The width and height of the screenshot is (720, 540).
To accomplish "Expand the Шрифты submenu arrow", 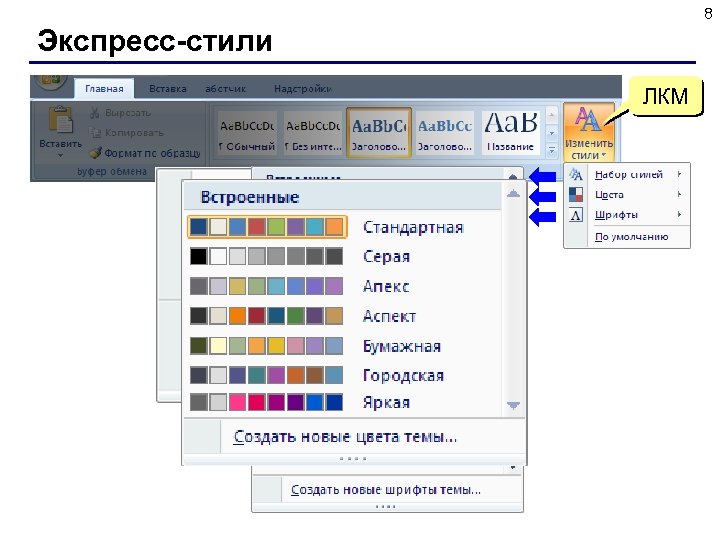I will point(679,214).
